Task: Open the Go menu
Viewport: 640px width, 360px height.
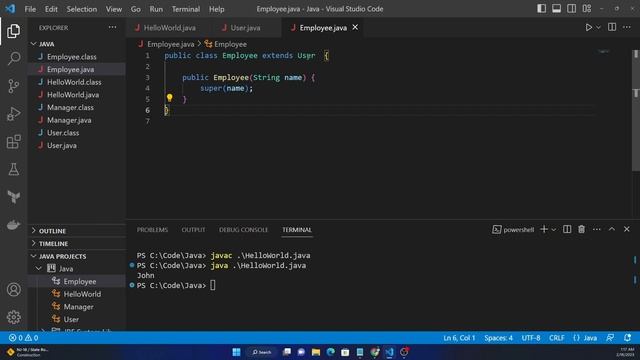Action: pos(136,9)
